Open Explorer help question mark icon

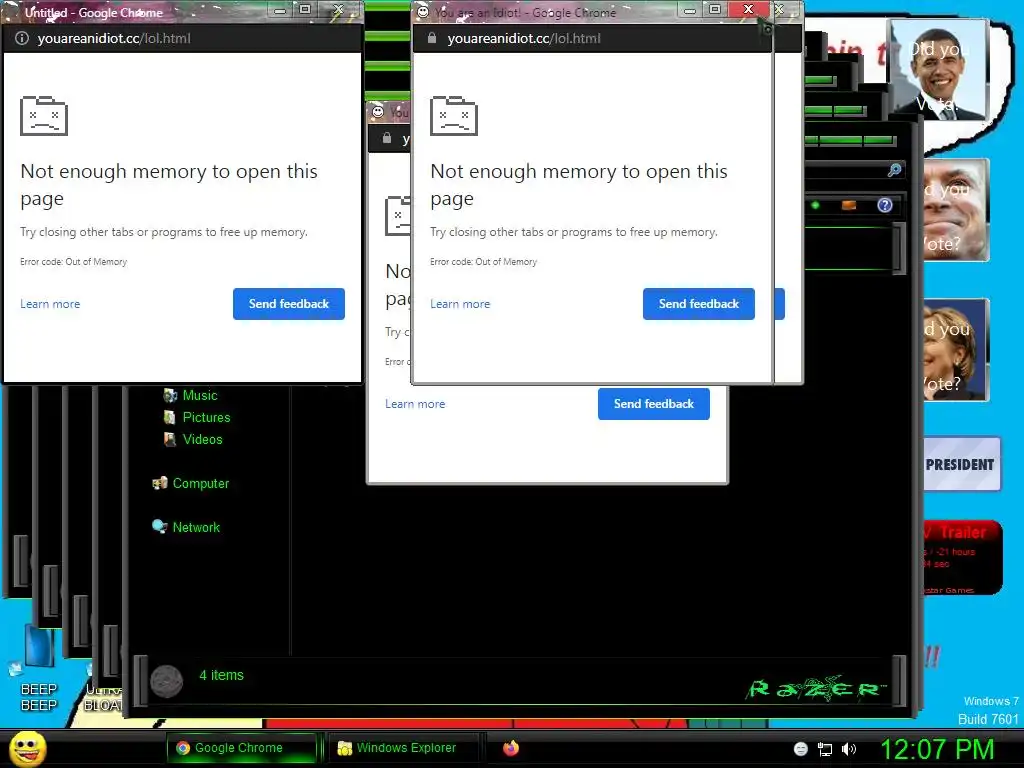[885, 205]
